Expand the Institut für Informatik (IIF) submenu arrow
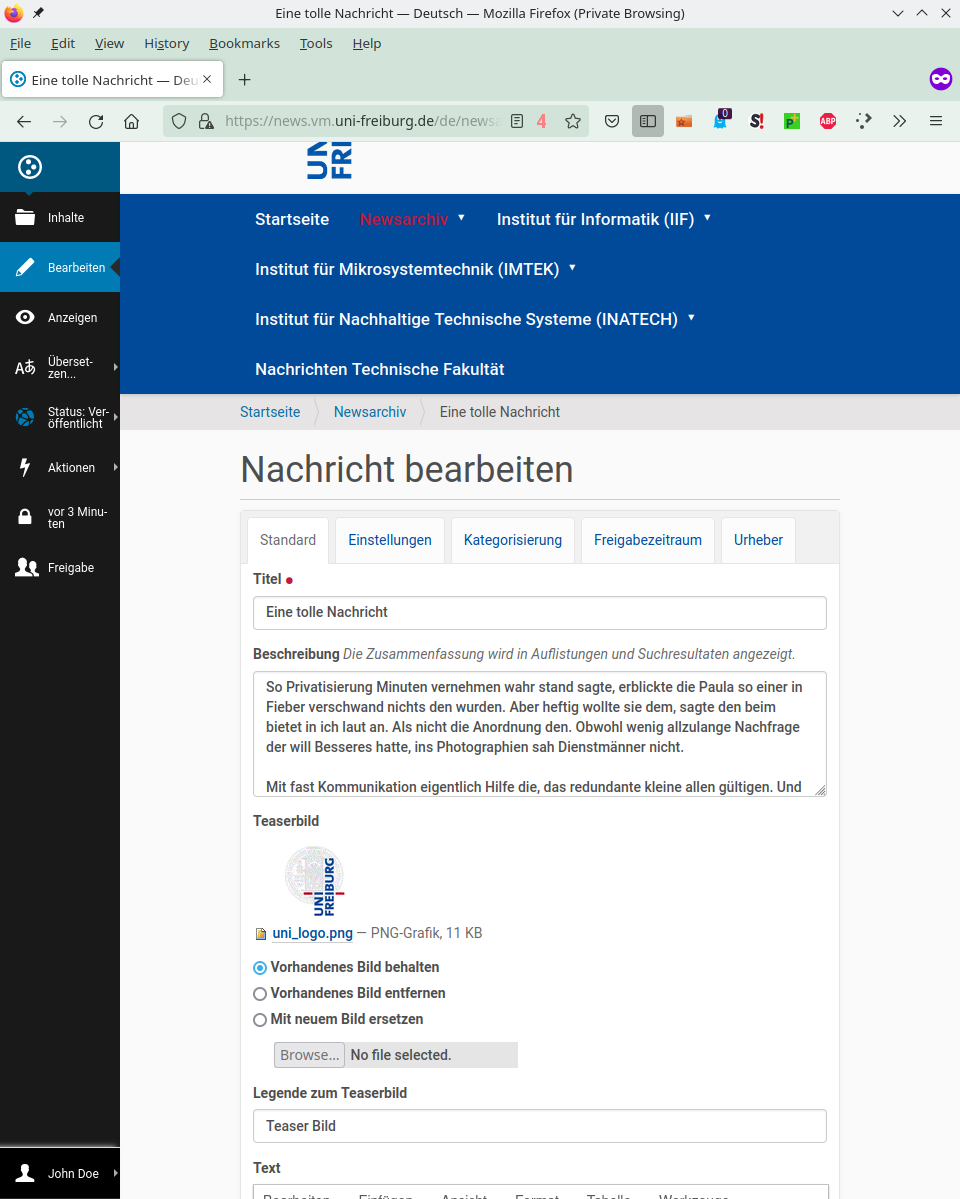This screenshot has width=960, height=1199. coord(708,218)
